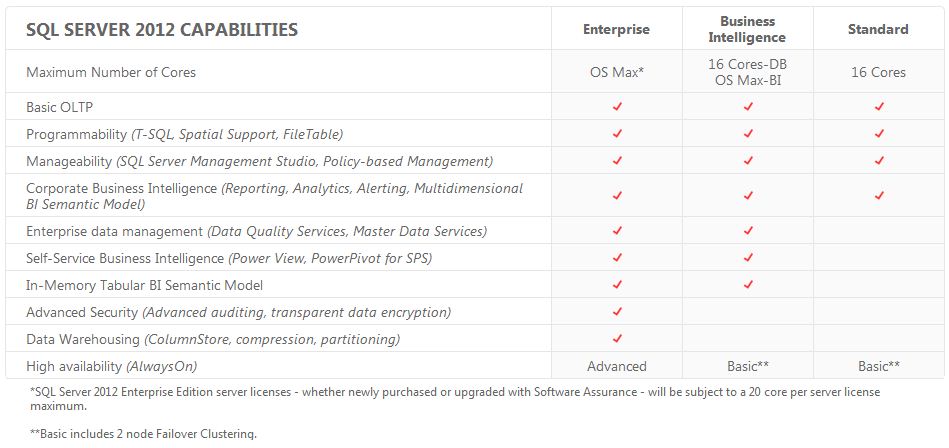This screenshot has height=448, width=949.
Task: Click the Maximum Number of Cores row label
Action: pyautogui.click(x=111, y=72)
